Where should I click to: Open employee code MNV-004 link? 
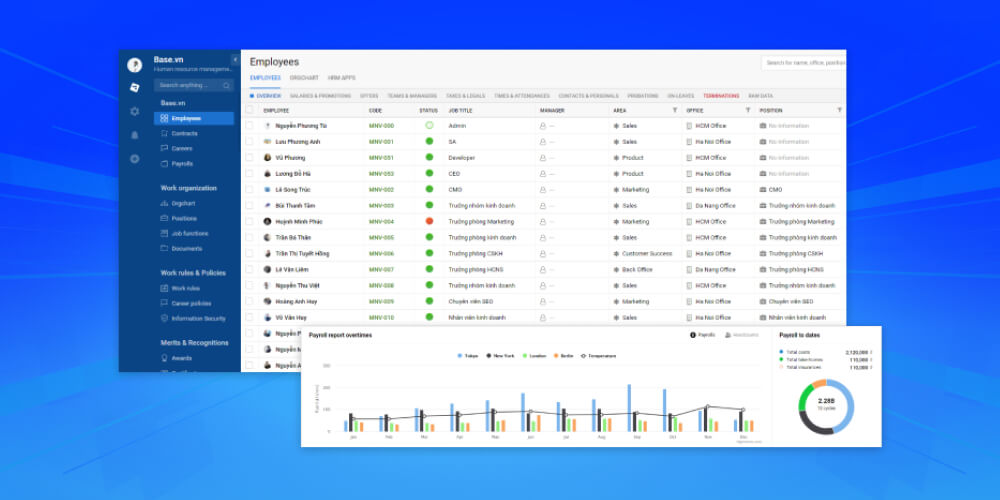click(x=381, y=221)
